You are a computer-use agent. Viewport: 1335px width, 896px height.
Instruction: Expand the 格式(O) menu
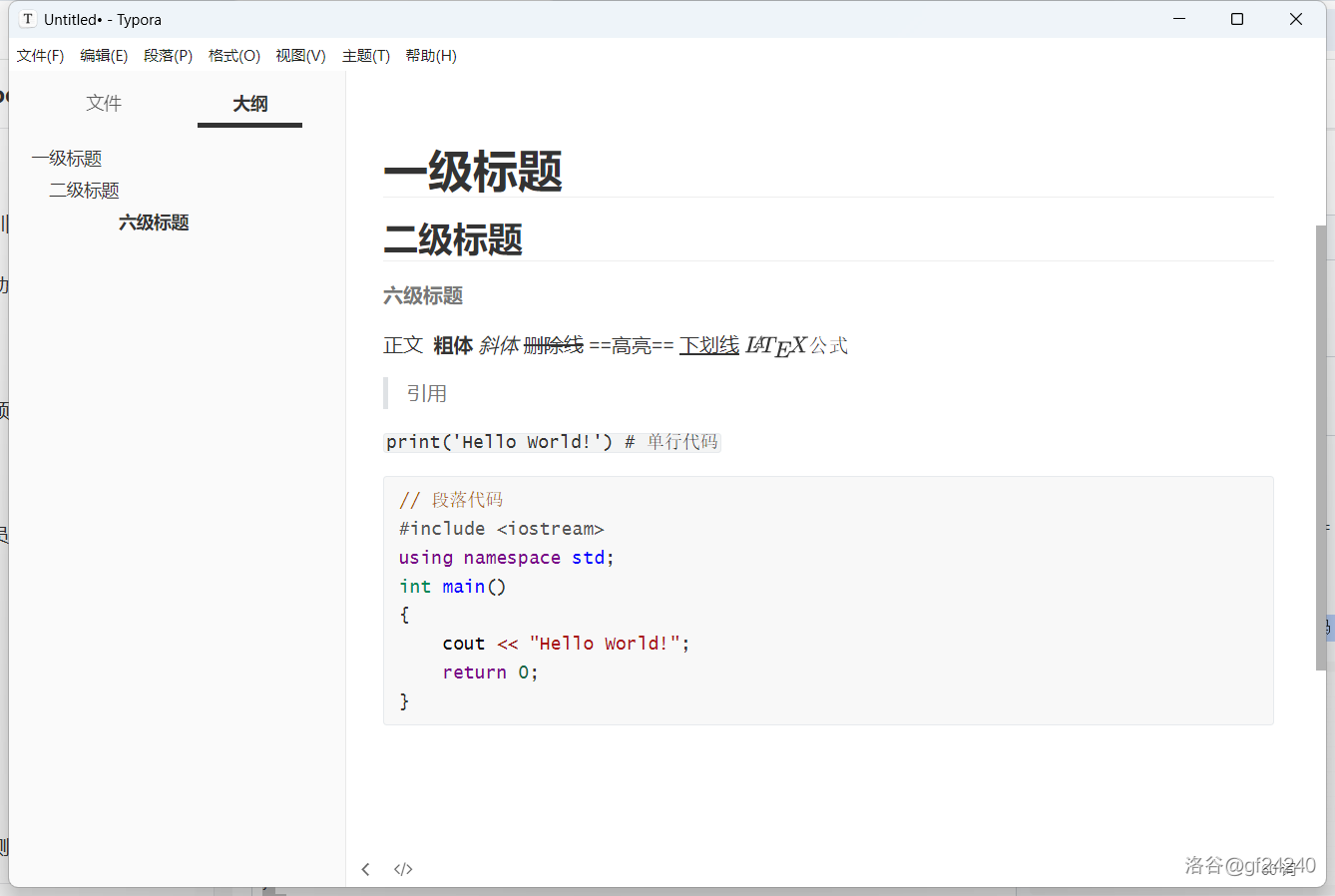(x=233, y=56)
